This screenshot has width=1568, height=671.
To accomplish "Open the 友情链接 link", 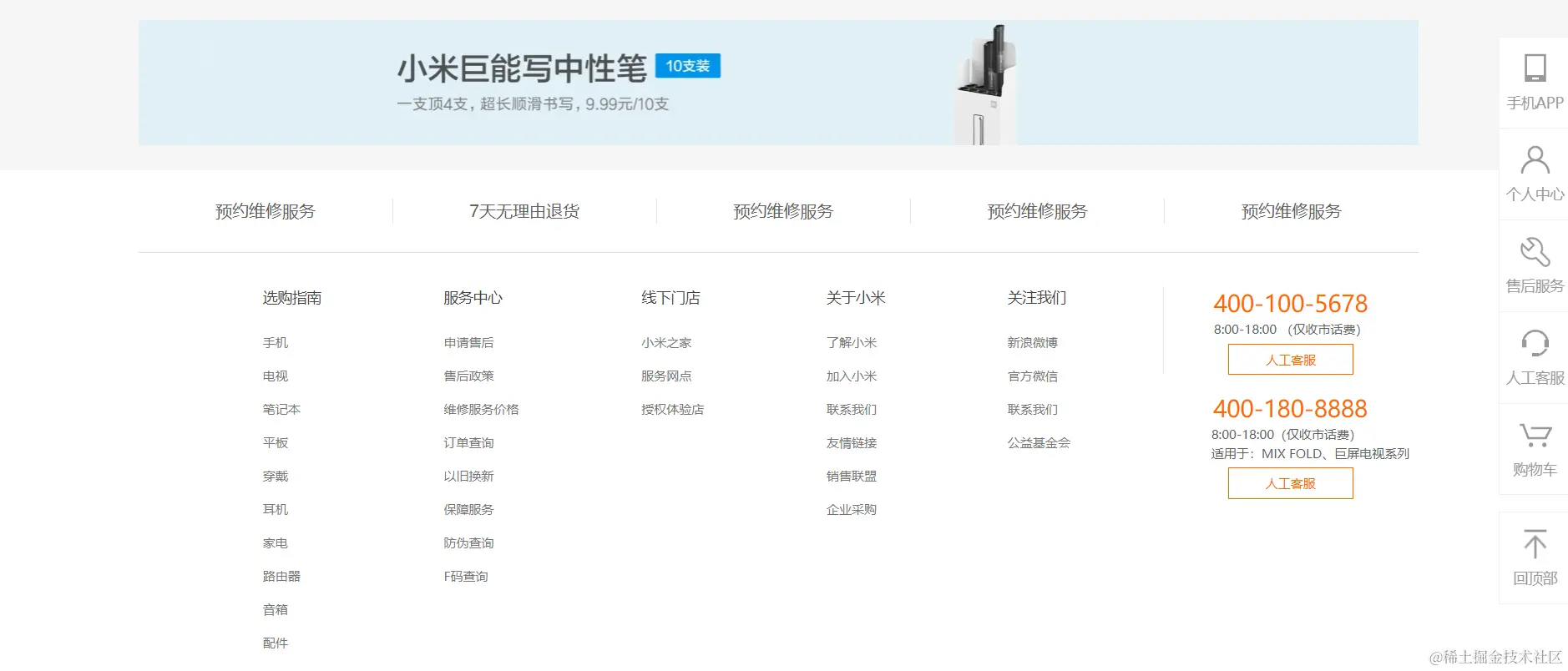I will [852, 443].
